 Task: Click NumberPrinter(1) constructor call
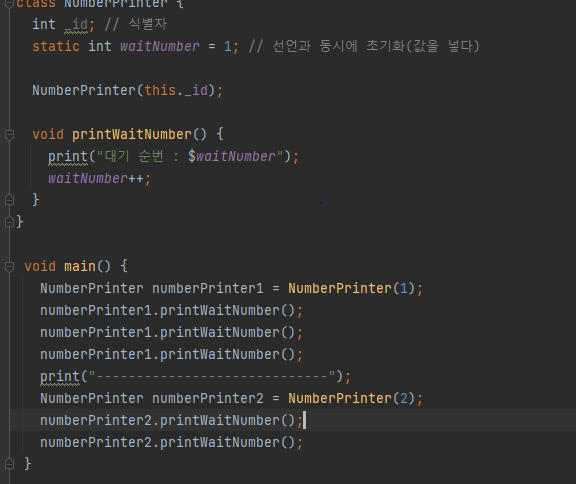pos(352,288)
